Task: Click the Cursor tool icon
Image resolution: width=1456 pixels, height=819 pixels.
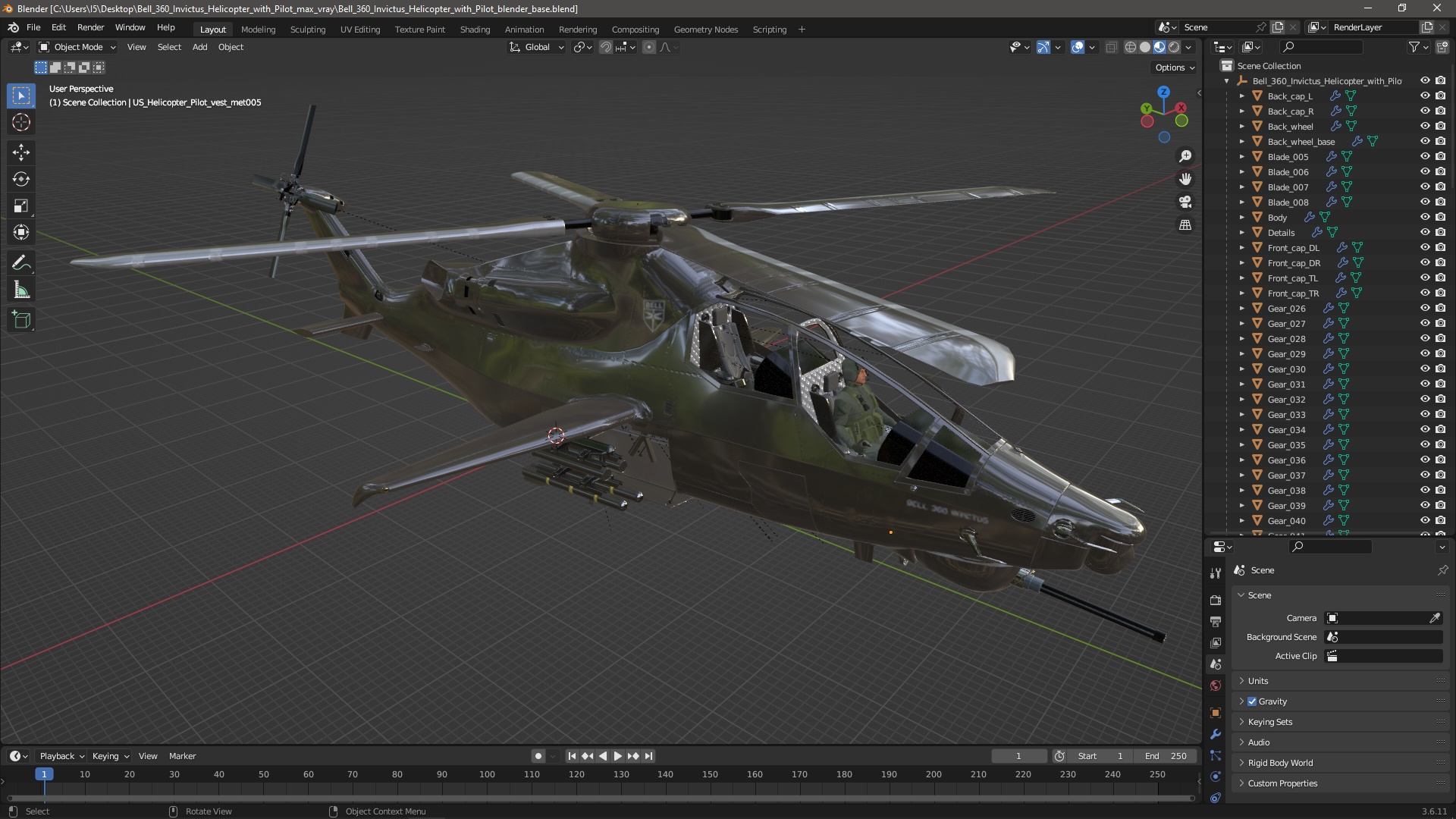Action: (21, 122)
